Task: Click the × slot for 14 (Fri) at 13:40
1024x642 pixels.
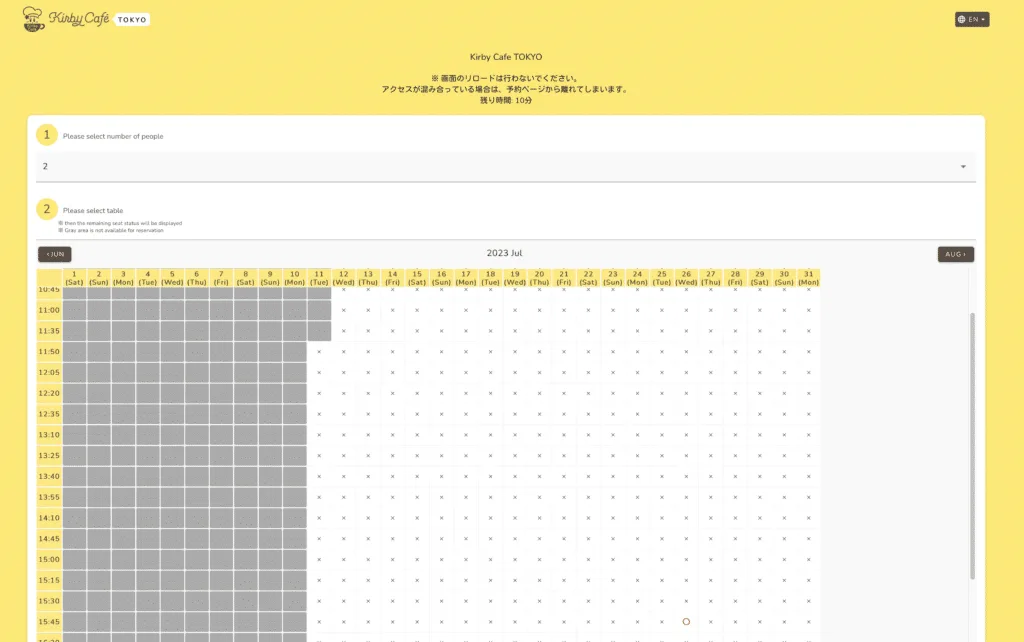Action: (x=392, y=477)
